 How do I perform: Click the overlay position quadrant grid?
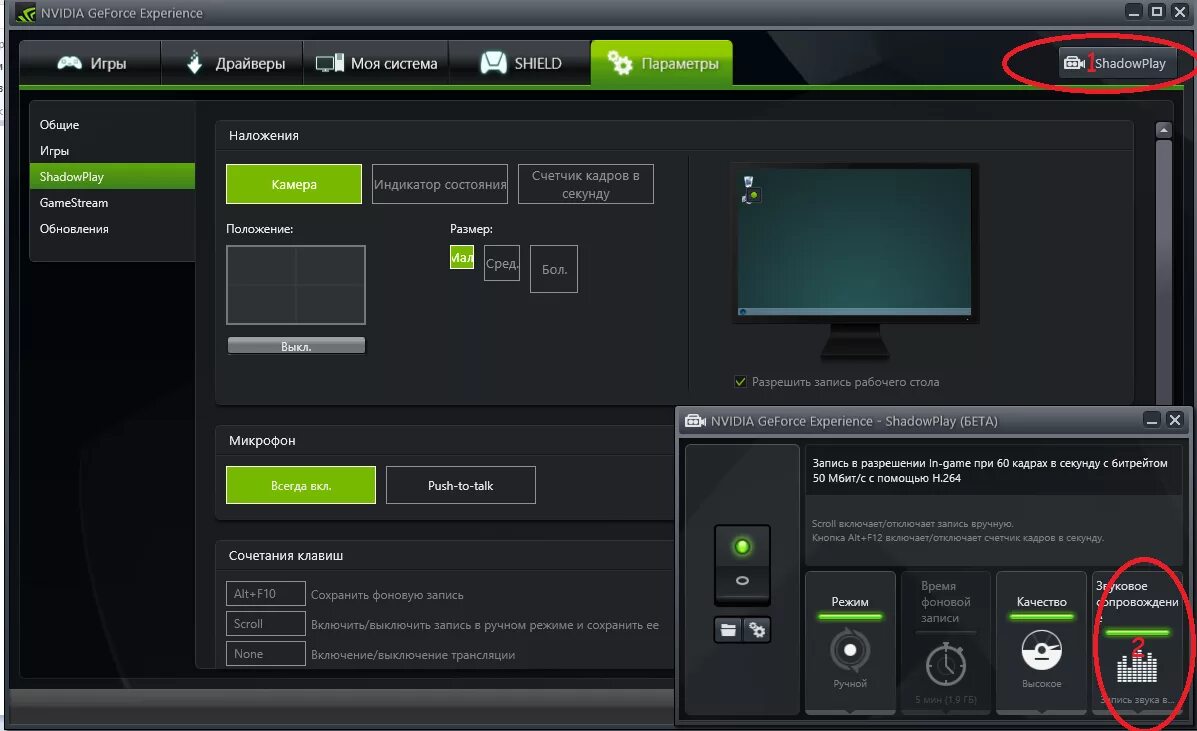click(x=296, y=285)
